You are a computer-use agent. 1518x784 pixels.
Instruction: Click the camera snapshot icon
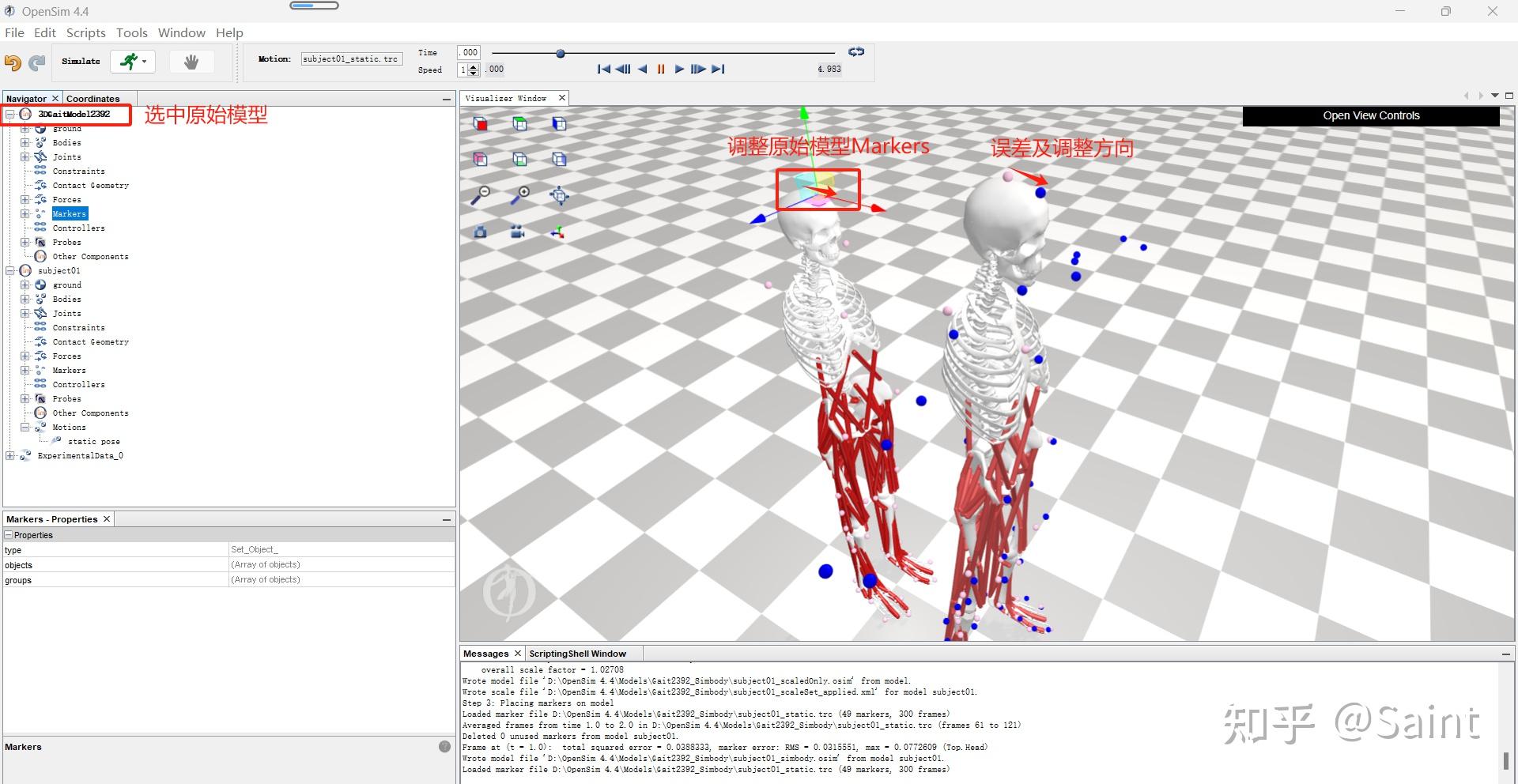click(x=480, y=232)
